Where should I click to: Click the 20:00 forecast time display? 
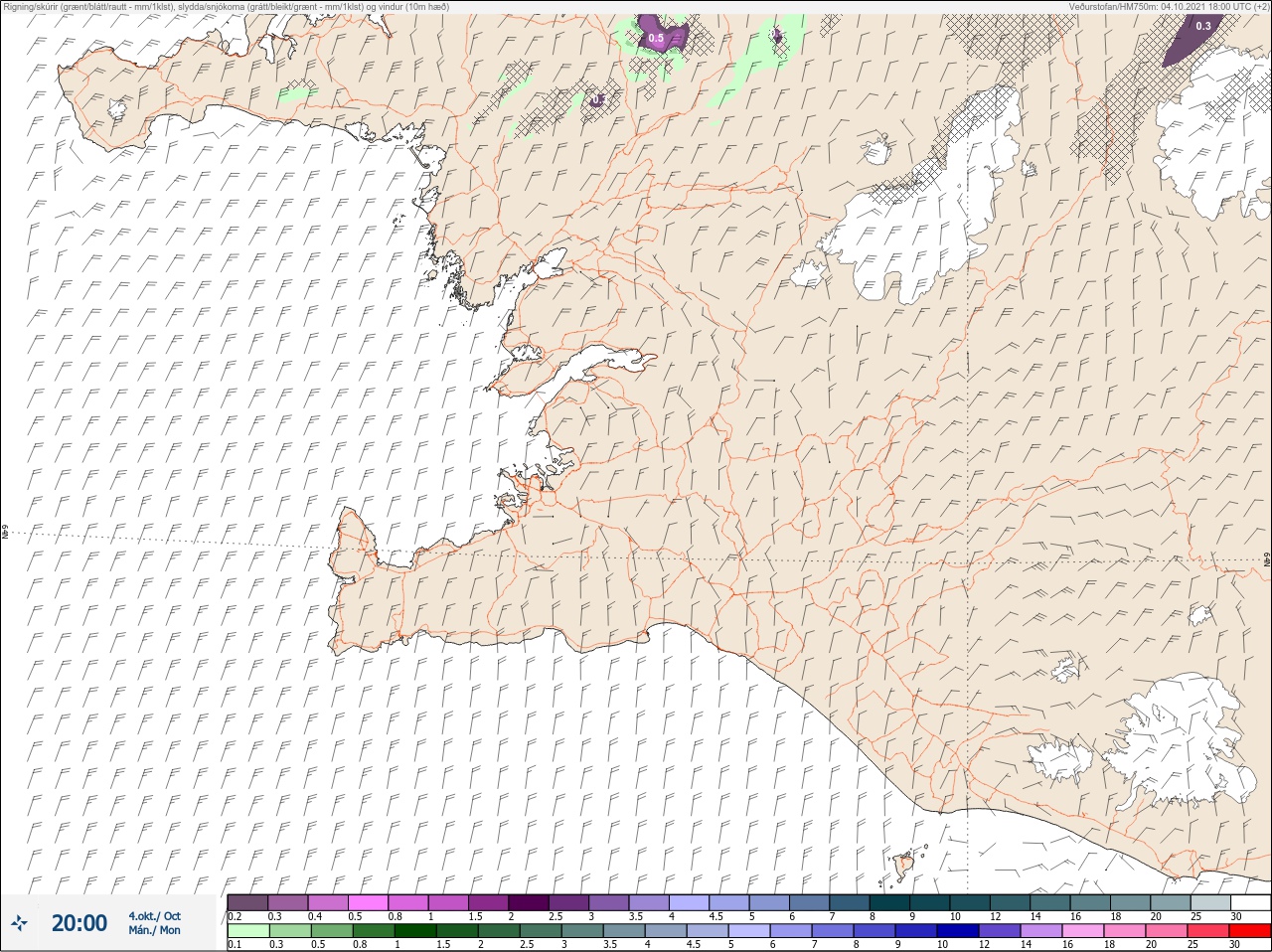point(79,923)
